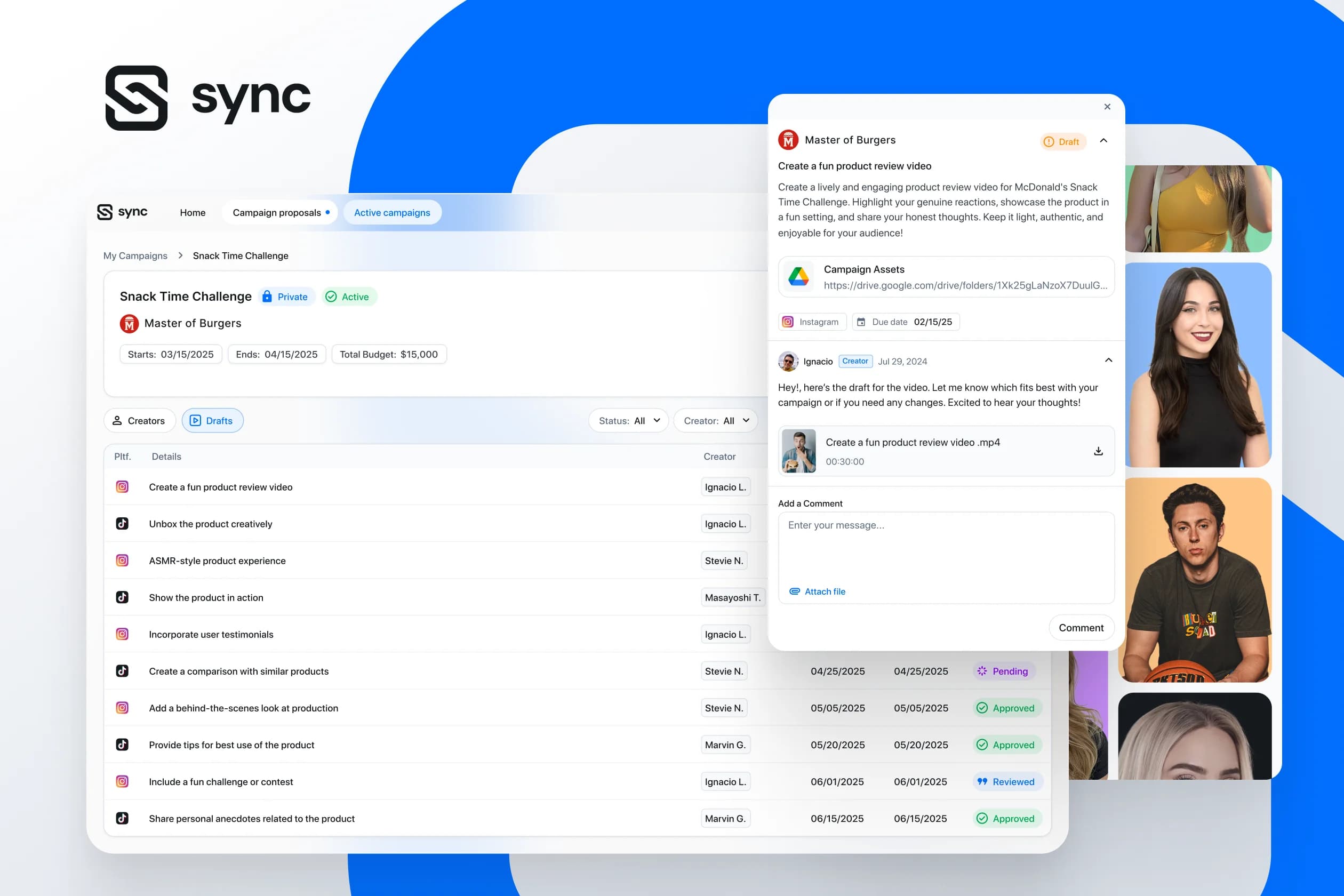The height and width of the screenshot is (896, 1344).
Task: Open the Status: All filter dropdown
Action: point(629,421)
